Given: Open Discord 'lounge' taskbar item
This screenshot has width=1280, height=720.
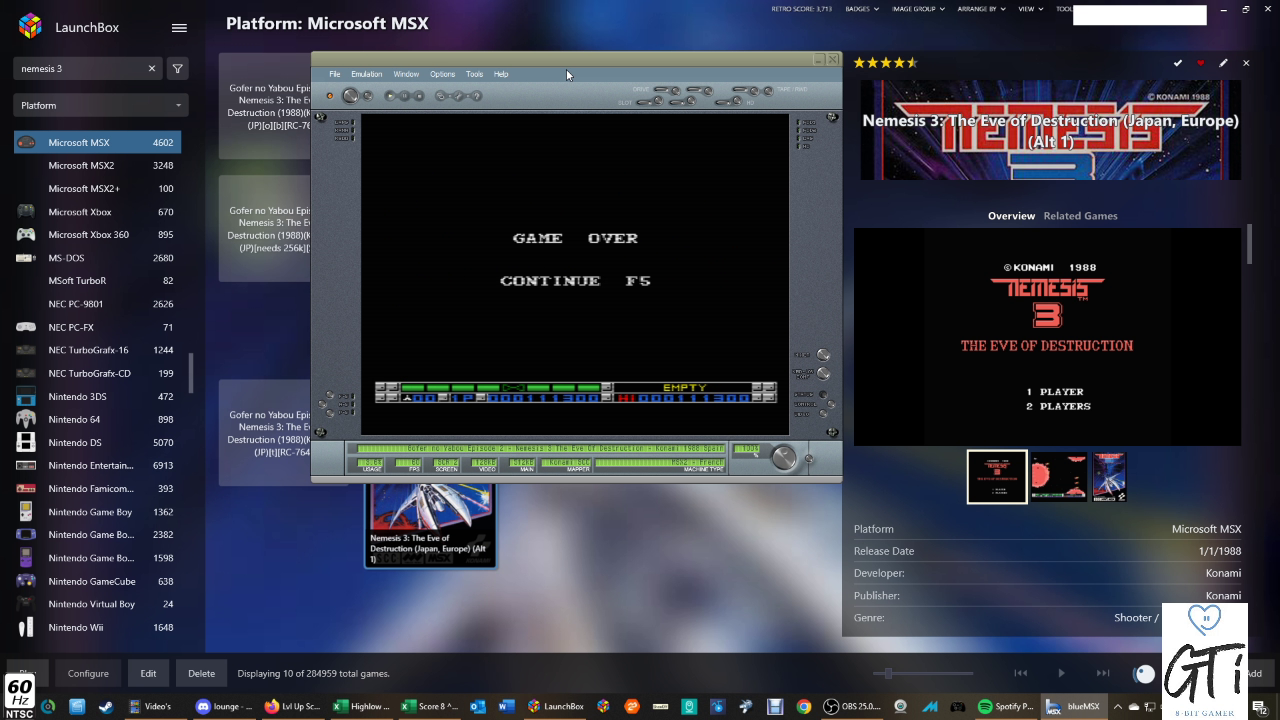Looking at the screenshot, I should [x=225, y=706].
